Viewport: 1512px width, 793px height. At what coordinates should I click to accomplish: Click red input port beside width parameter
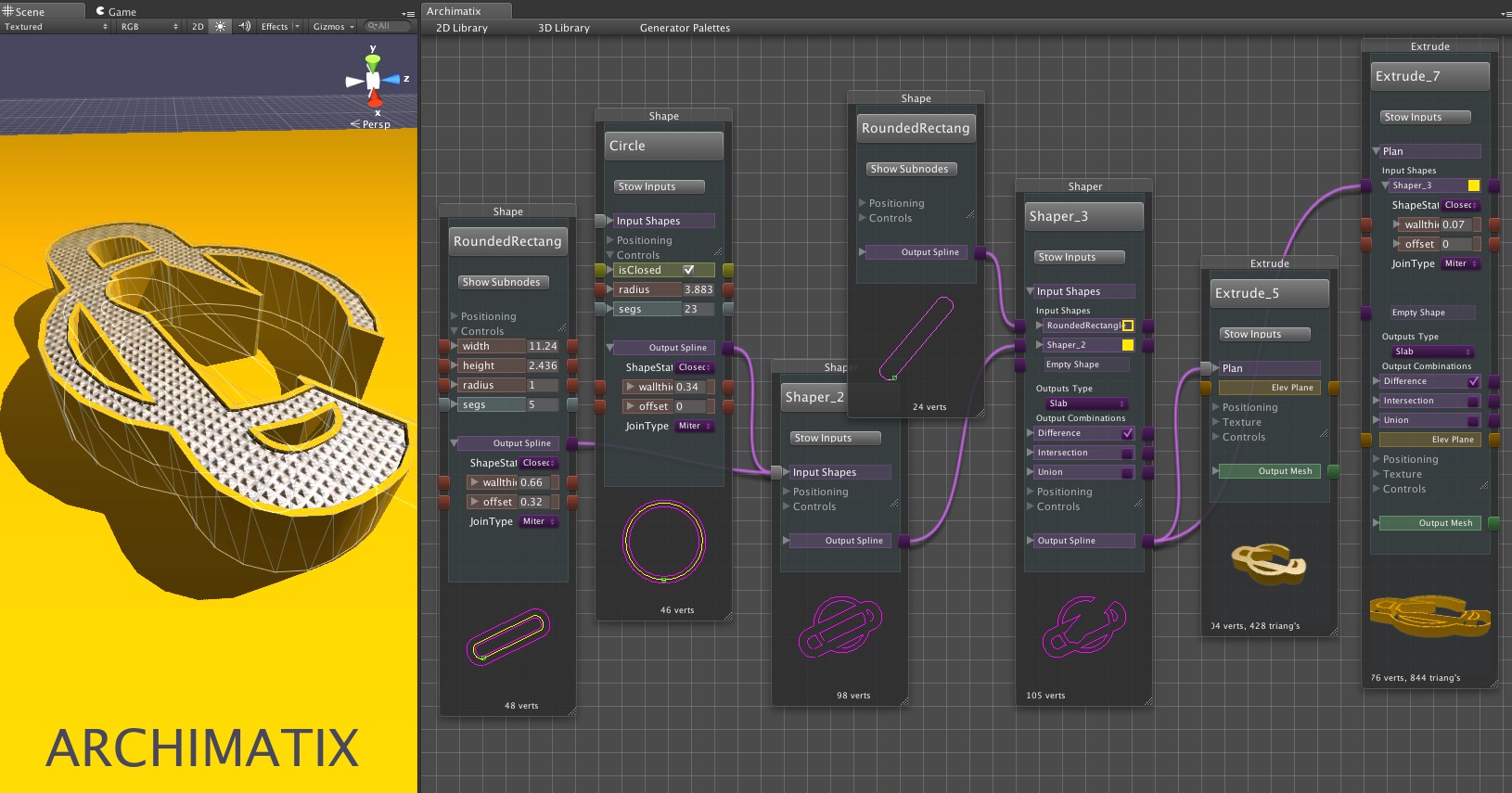point(444,346)
